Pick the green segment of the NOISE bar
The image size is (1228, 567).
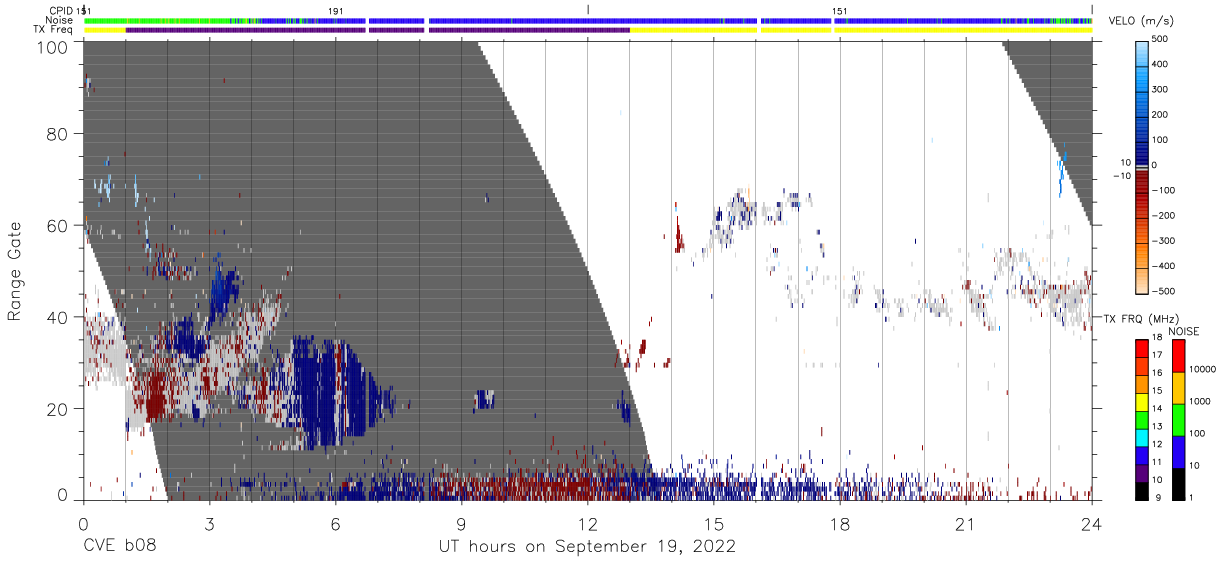[1178, 418]
